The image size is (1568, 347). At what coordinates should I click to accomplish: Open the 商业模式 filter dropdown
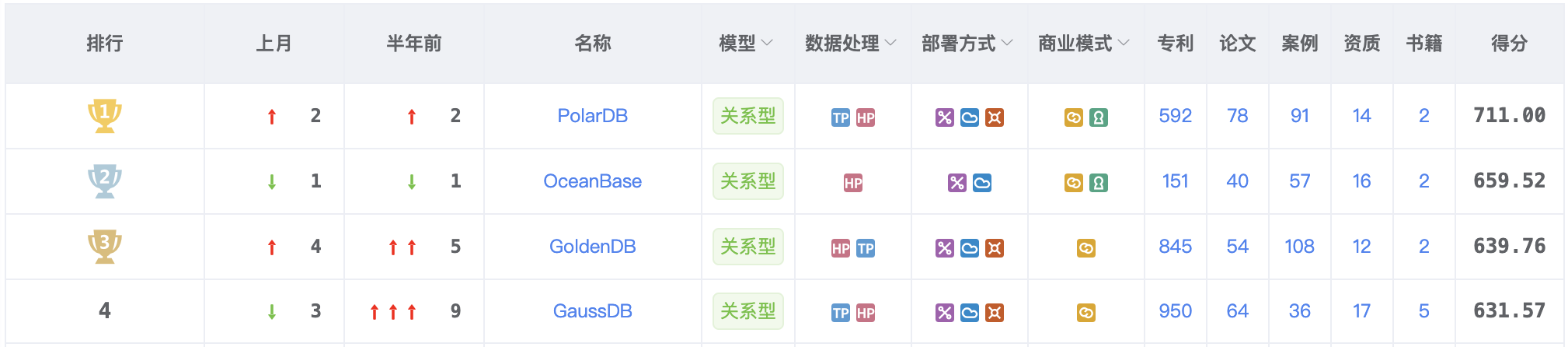click(x=1124, y=43)
